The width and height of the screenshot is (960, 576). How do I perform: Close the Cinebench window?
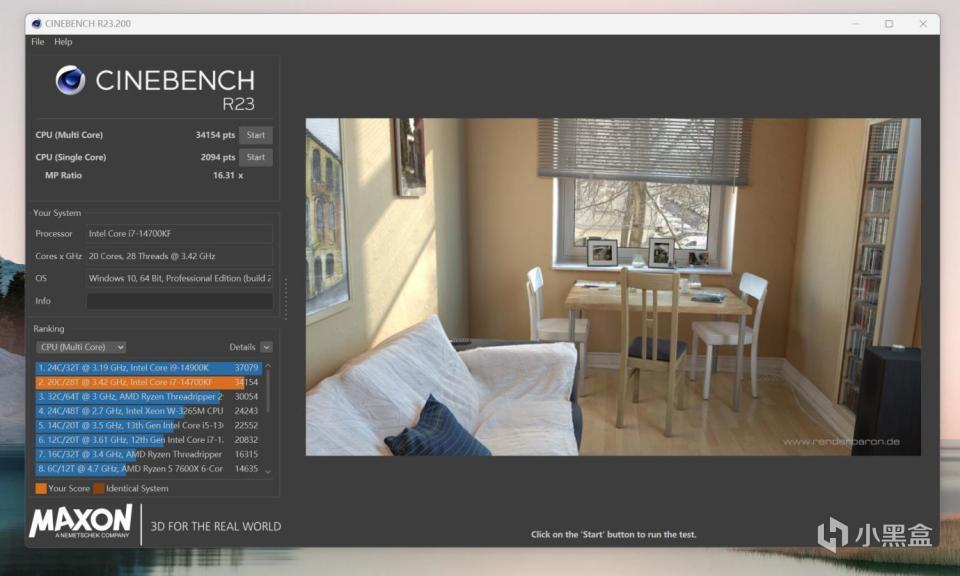coord(923,24)
